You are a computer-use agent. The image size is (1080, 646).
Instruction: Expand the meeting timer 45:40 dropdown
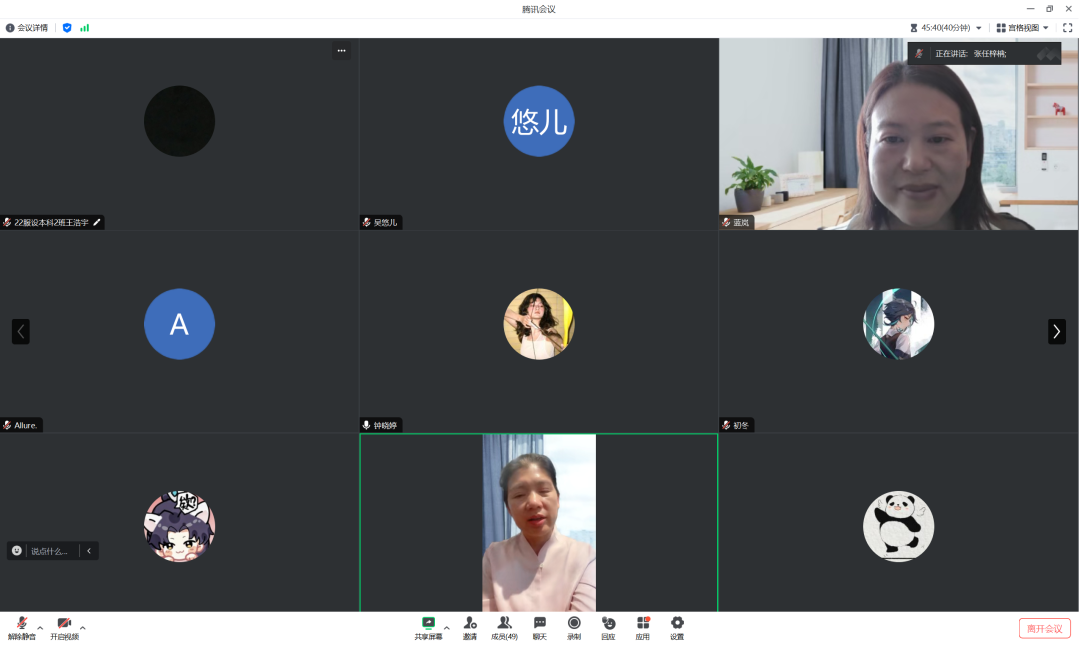(978, 28)
